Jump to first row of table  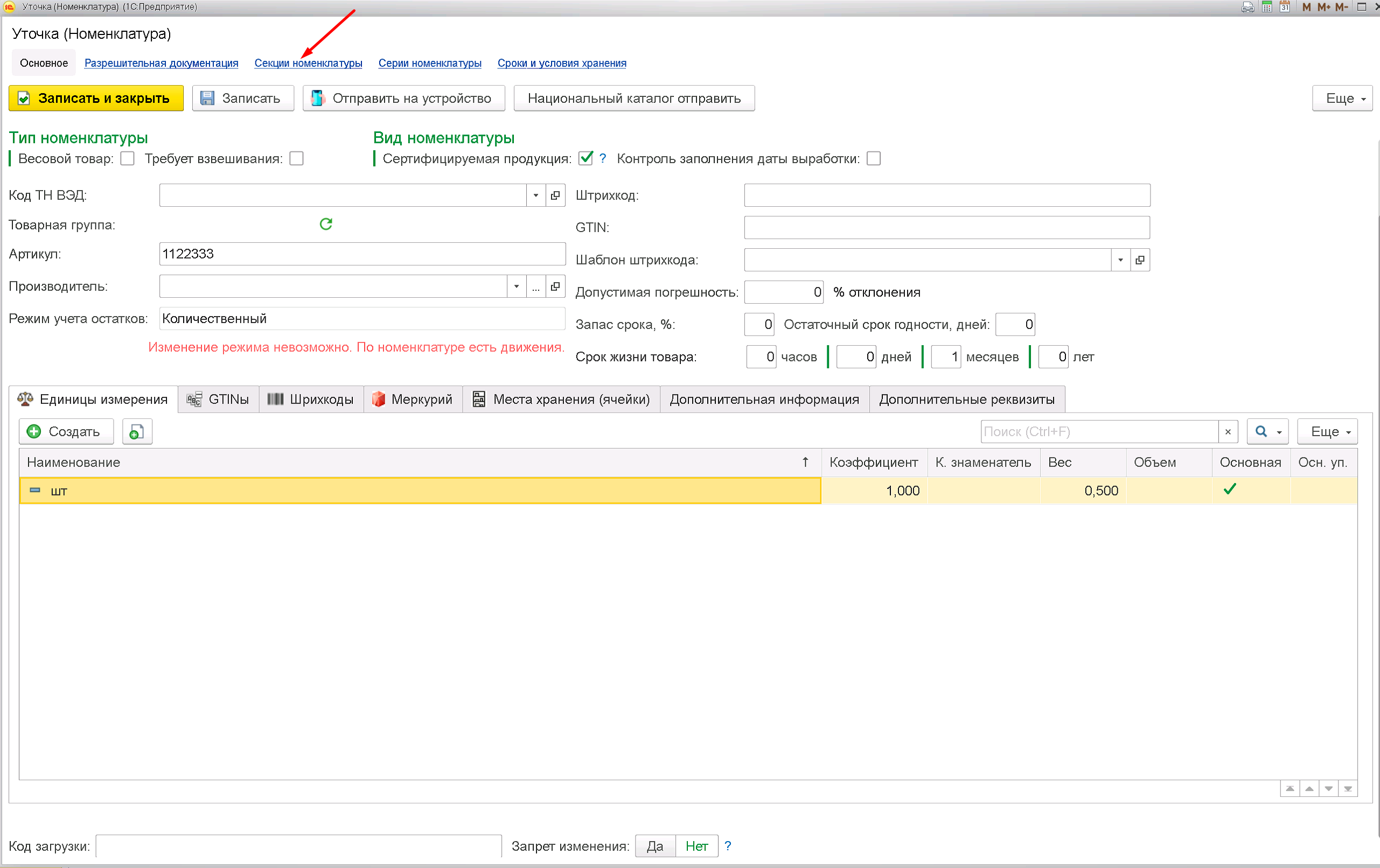tap(1290, 789)
